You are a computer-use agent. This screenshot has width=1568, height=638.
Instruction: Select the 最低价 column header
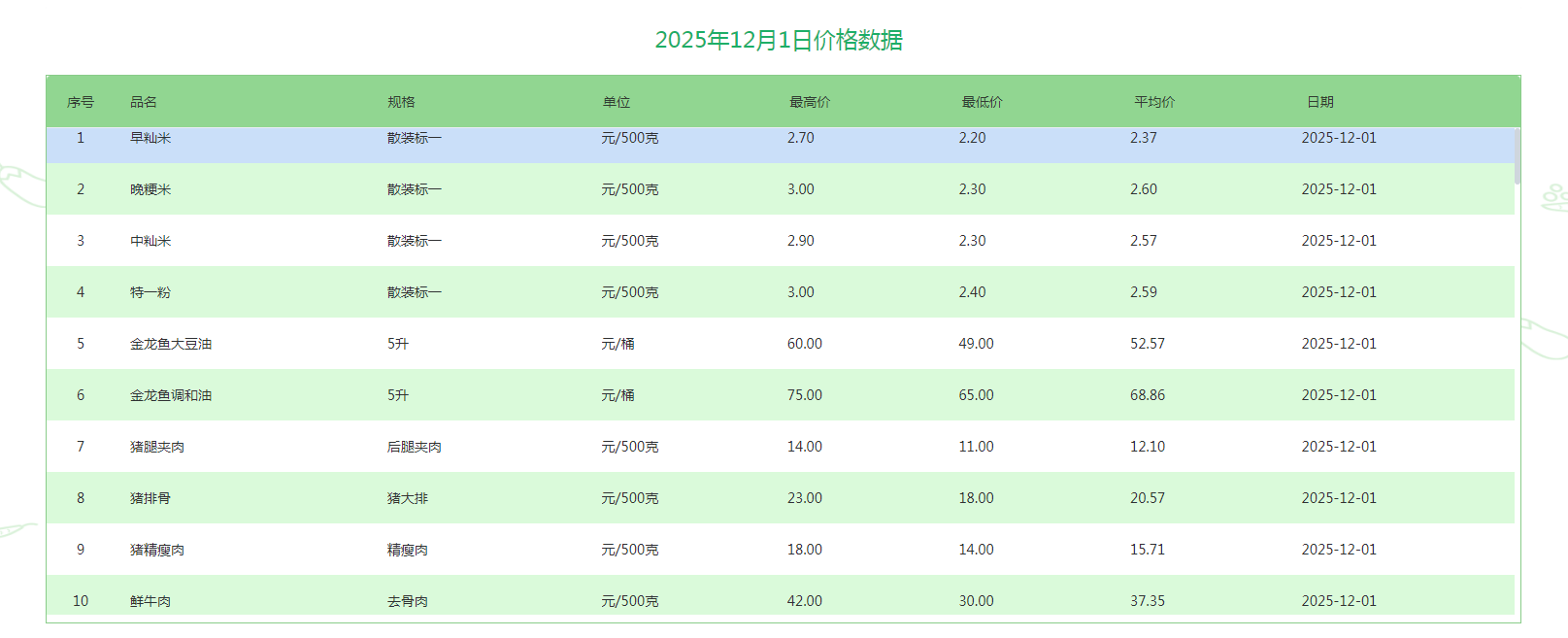coord(982,102)
